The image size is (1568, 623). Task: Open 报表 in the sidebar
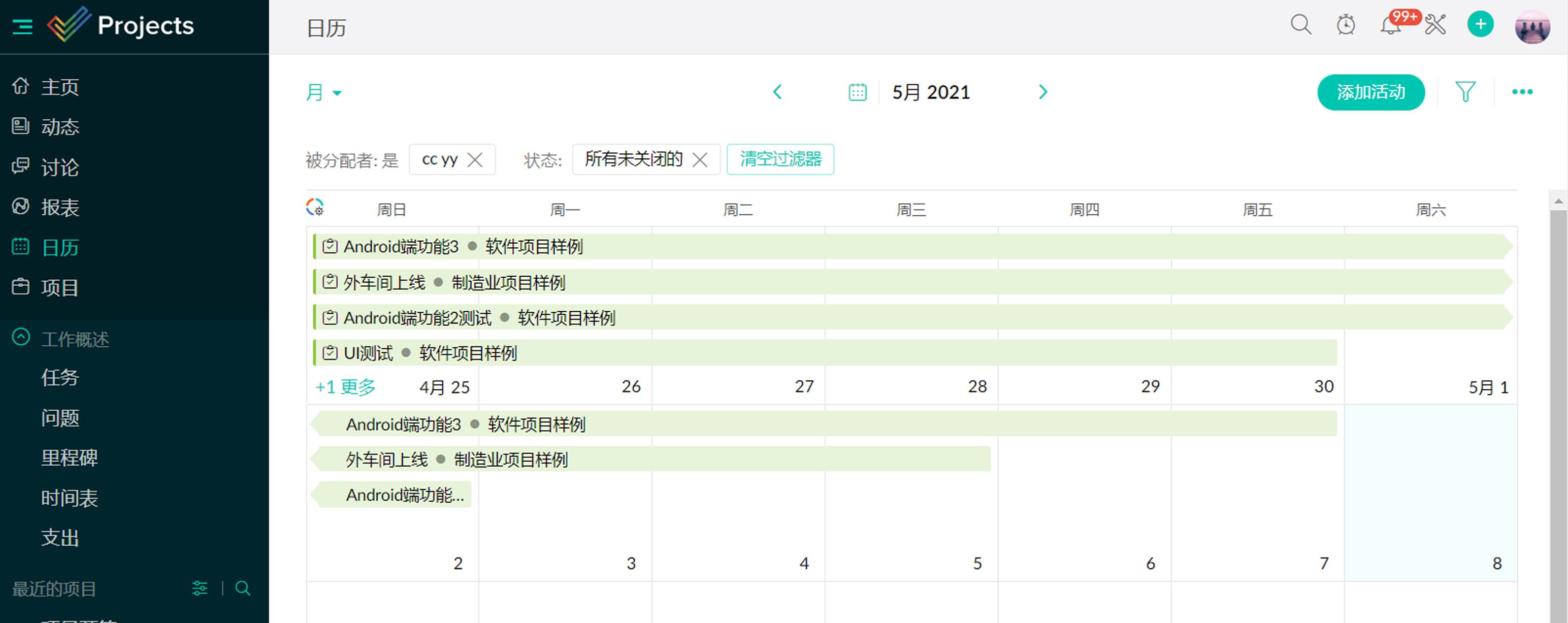pos(59,208)
